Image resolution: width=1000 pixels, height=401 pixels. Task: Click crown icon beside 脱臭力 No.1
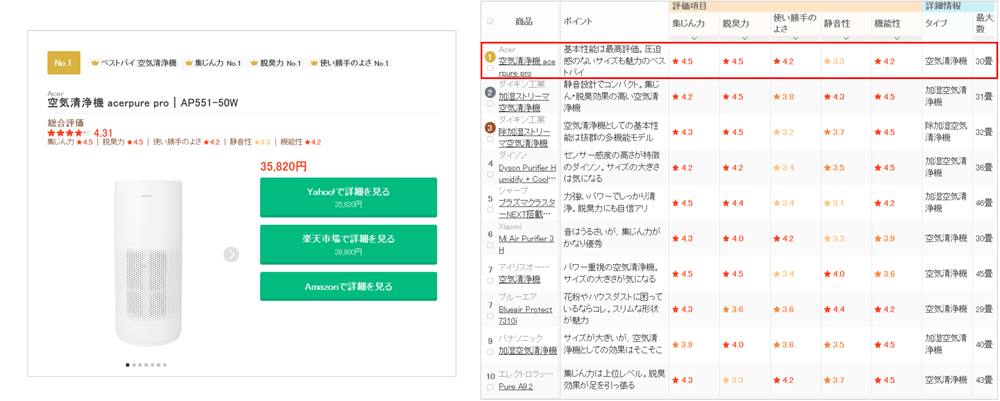pyautogui.click(x=254, y=63)
